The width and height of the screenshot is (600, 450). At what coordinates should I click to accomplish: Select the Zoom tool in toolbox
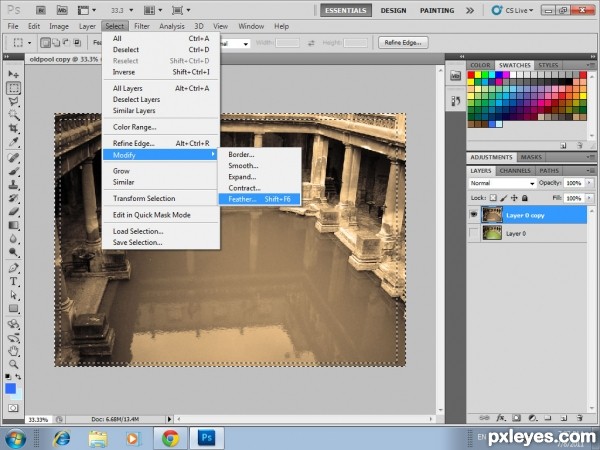pos(14,364)
